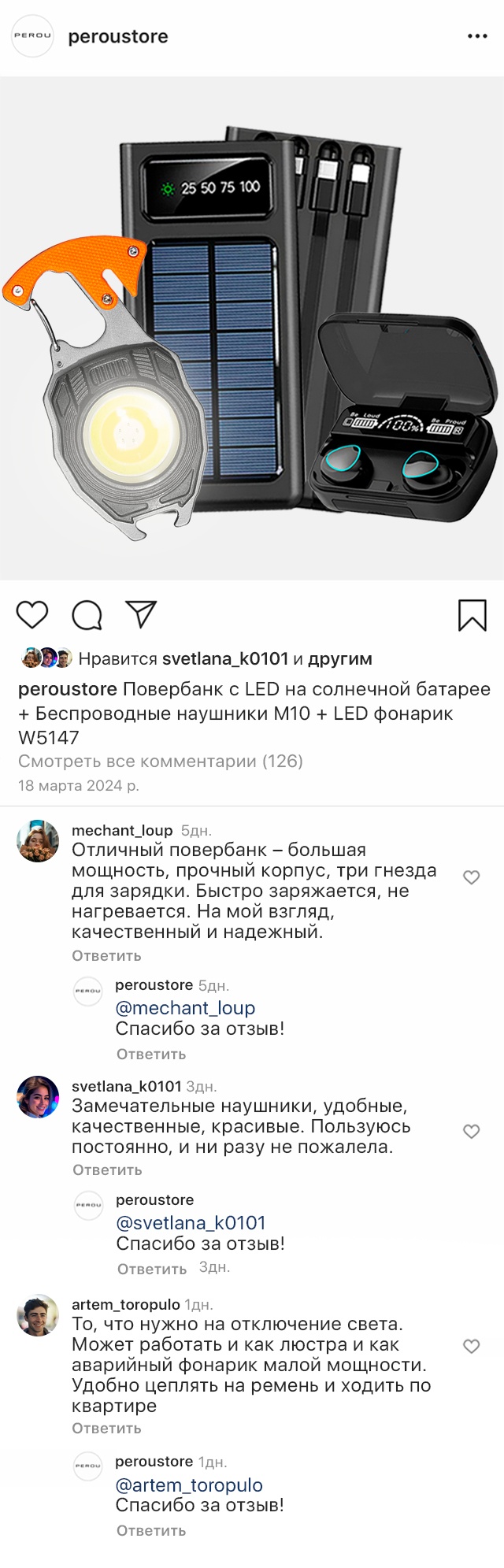Save post using the bookmark icon
Viewport: 504px width, 1568px height.
tap(472, 615)
